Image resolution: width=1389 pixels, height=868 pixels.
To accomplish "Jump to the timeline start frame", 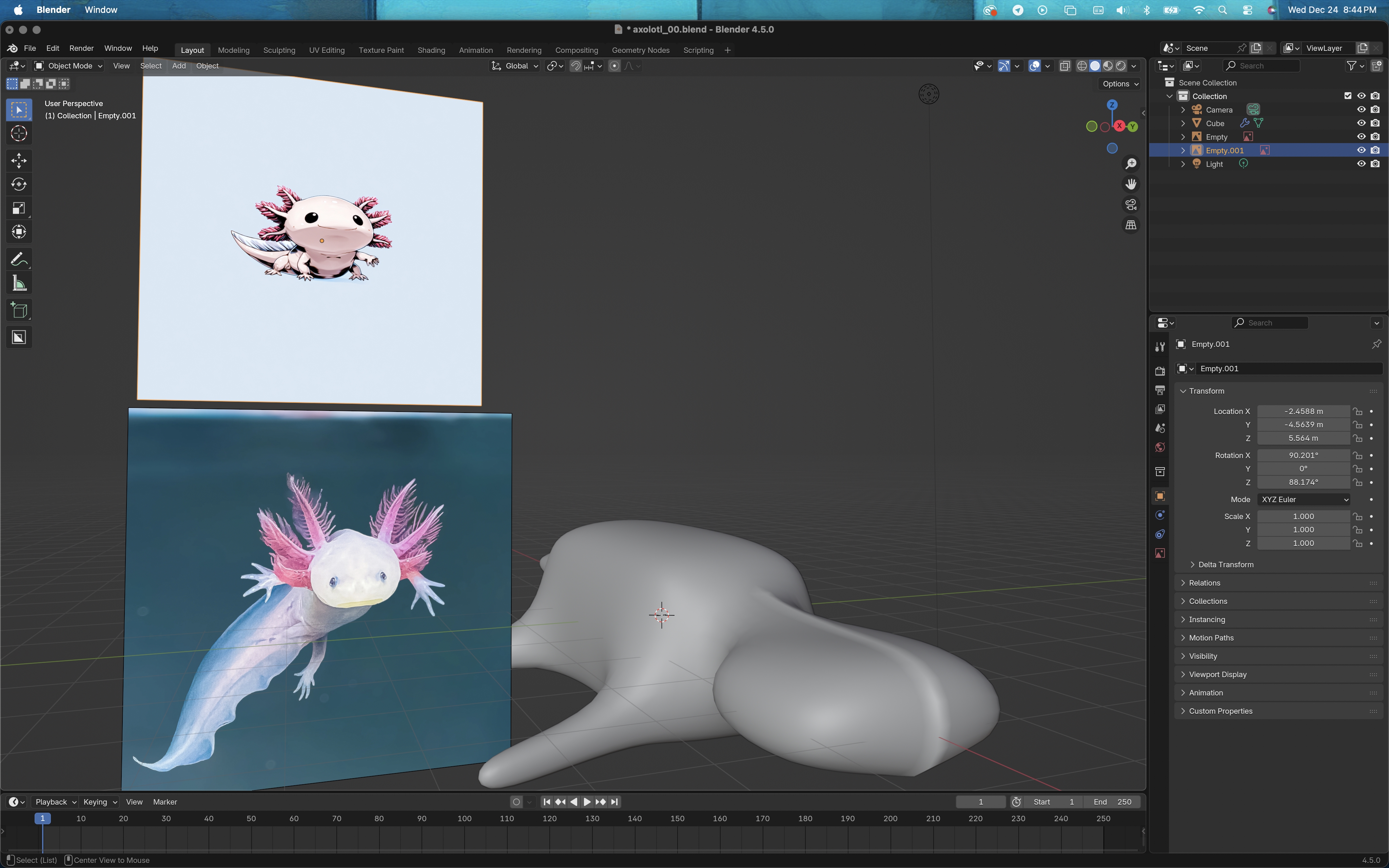I will 546,802.
